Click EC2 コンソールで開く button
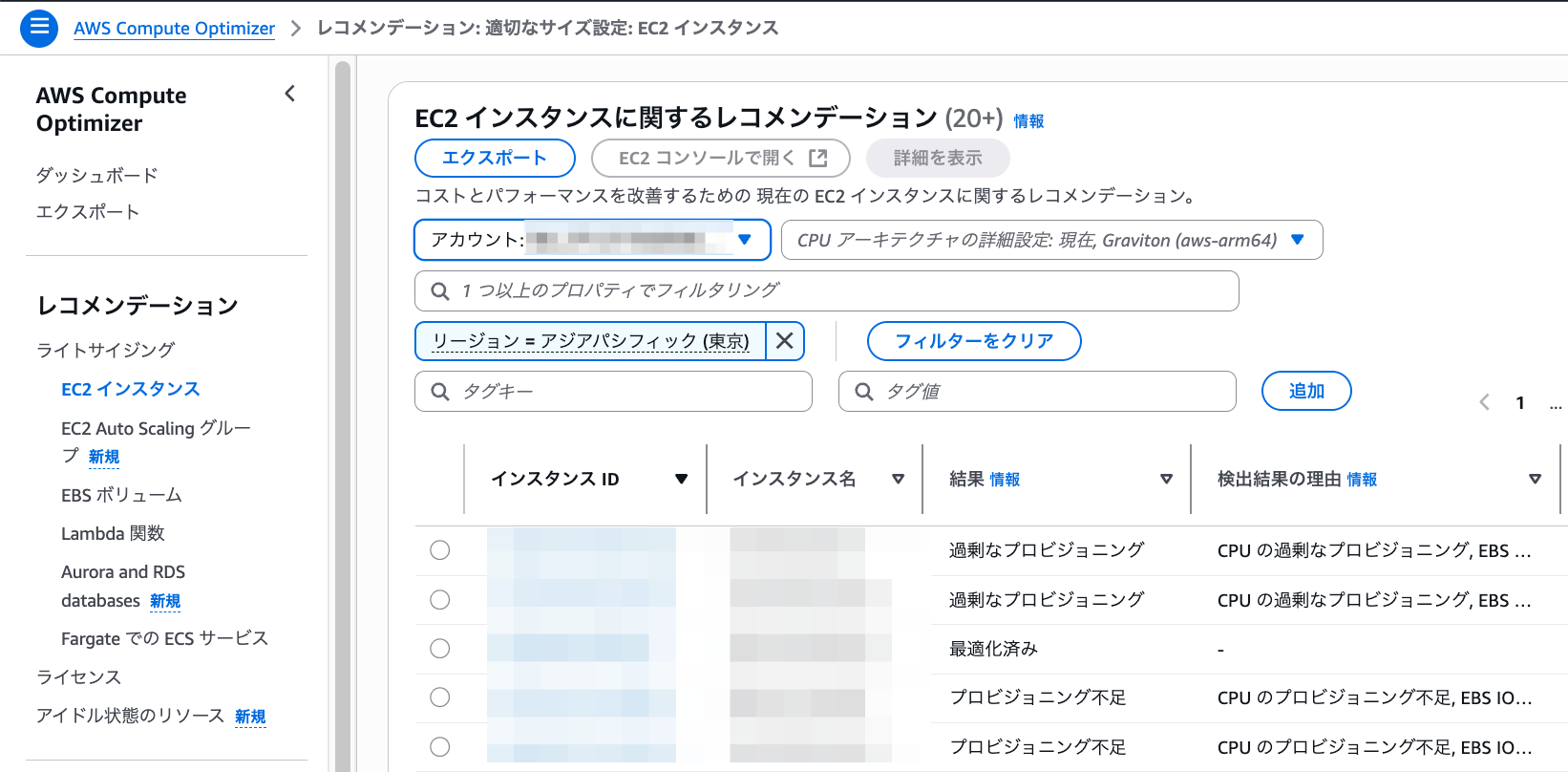 [721, 159]
